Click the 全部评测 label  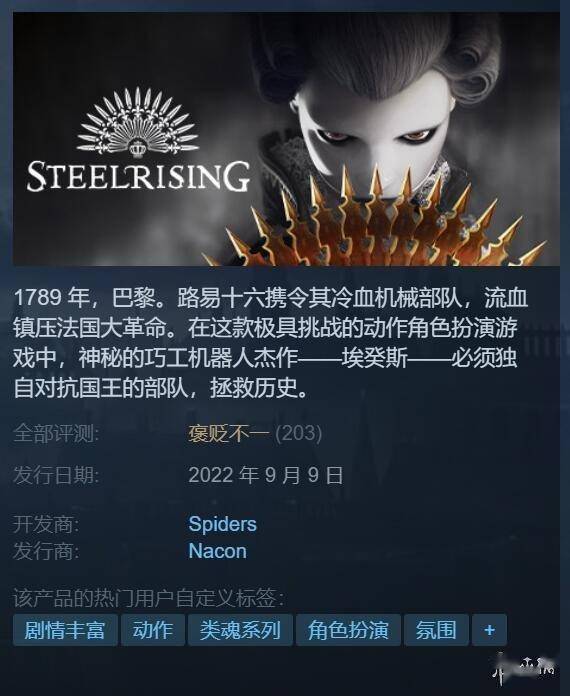(x=56, y=433)
